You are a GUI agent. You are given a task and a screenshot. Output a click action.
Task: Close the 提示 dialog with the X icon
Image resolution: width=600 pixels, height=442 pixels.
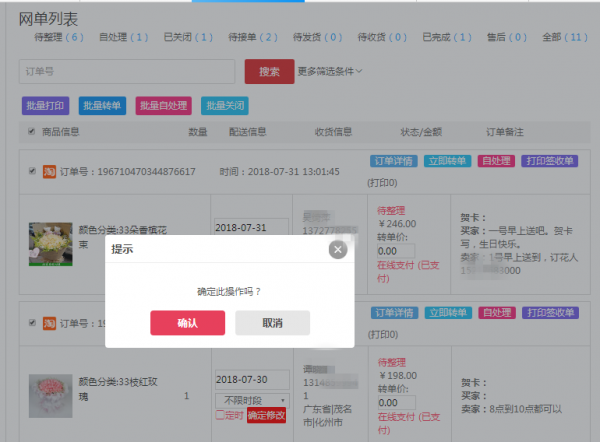click(x=338, y=249)
